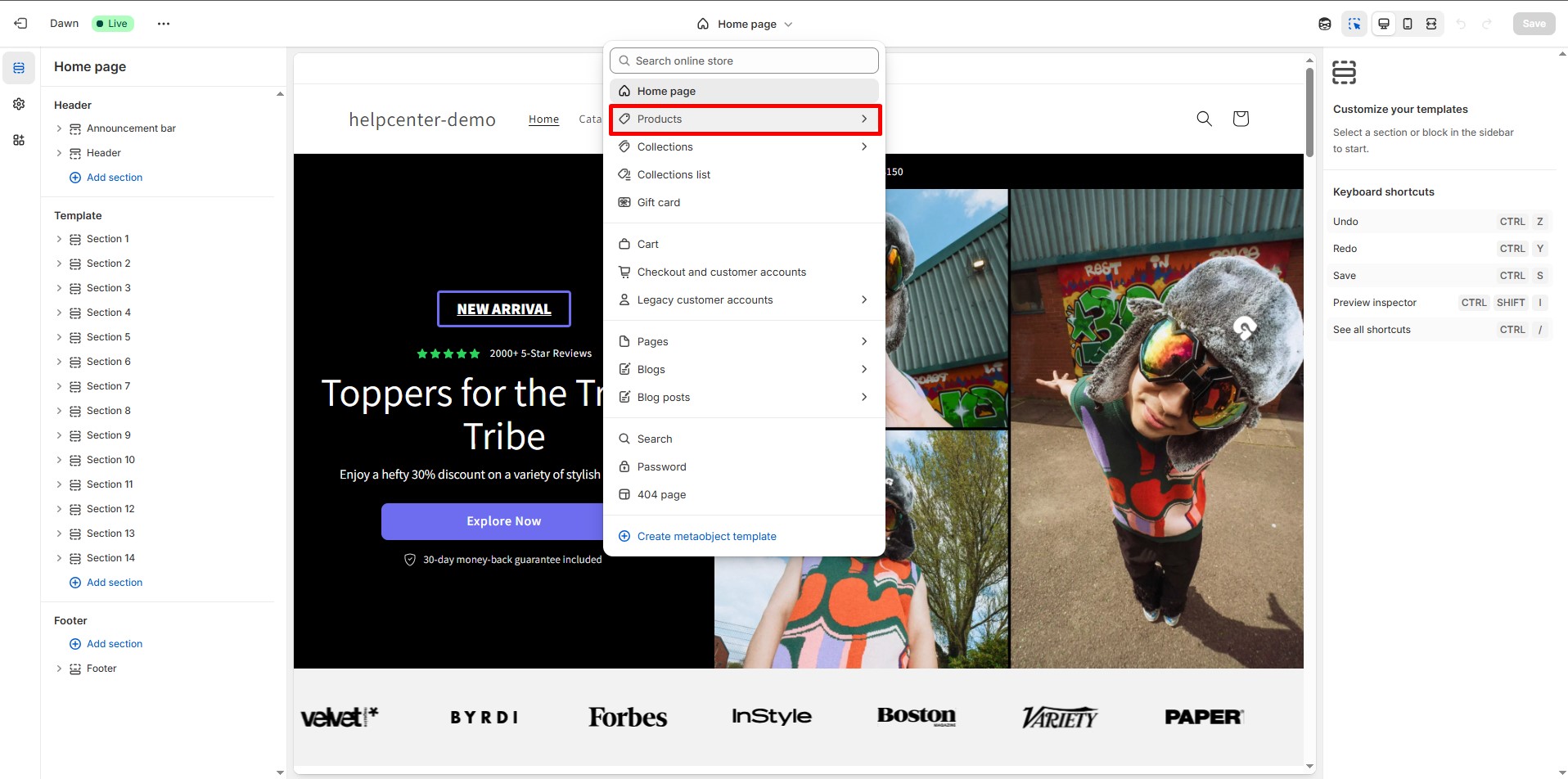Click Home link in store preview navigation

[x=543, y=119]
